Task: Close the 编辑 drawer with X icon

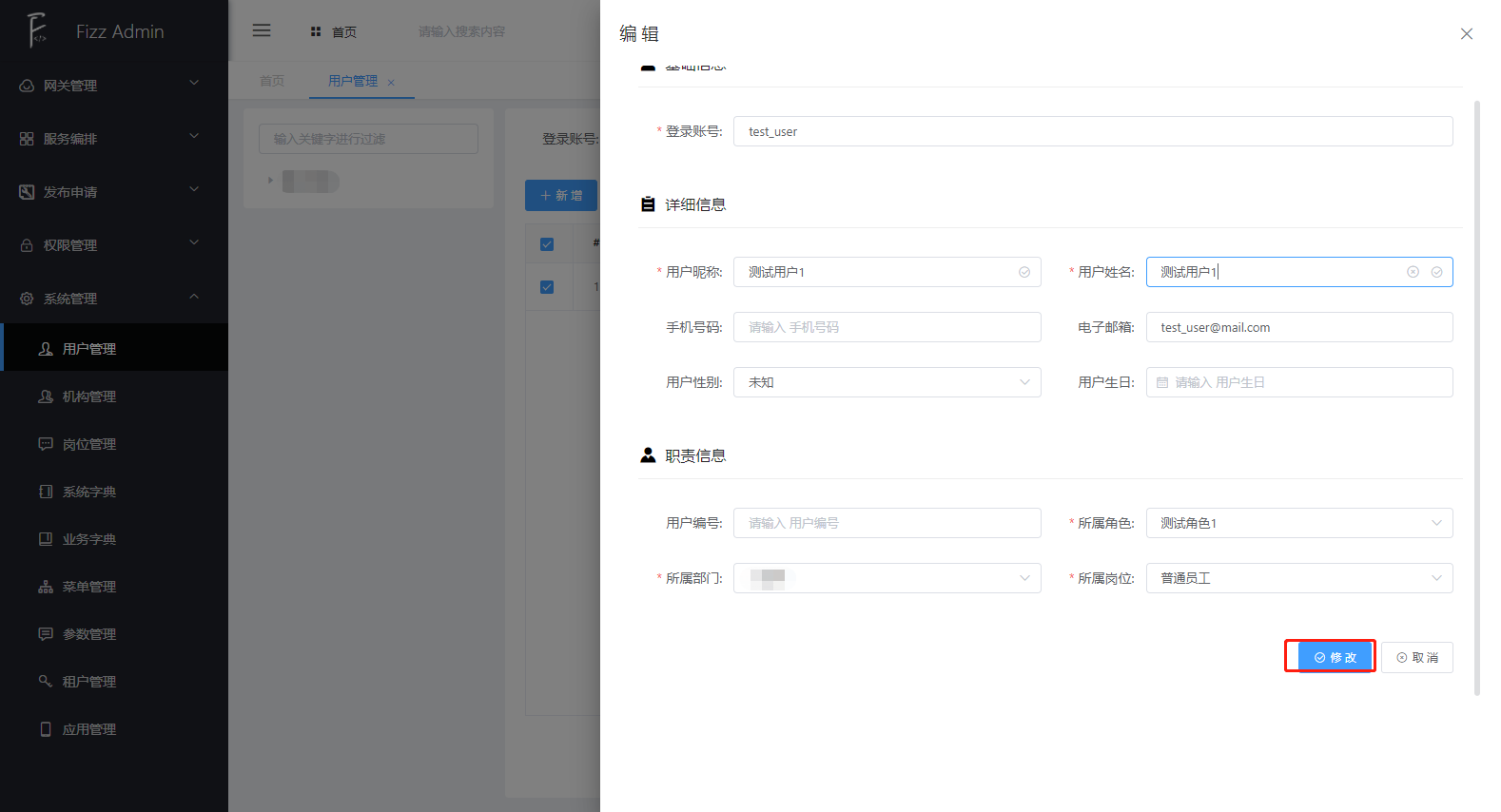Action: 1467,33
